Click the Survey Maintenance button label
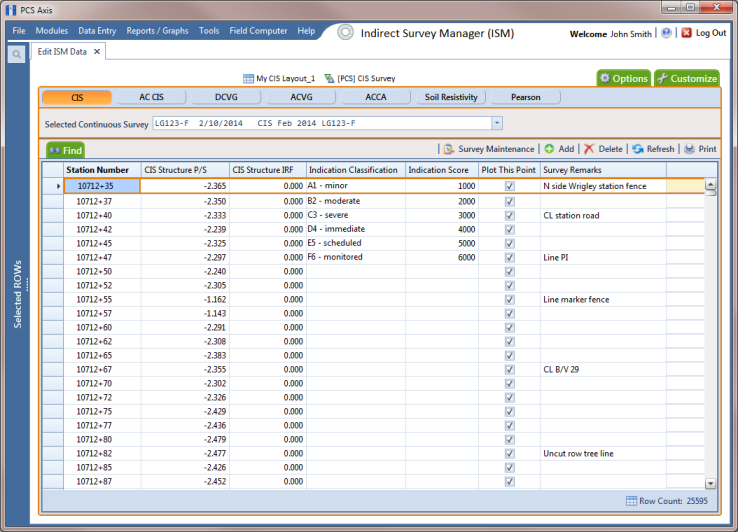Screen dimensions: 738x532 click(x=496, y=149)
